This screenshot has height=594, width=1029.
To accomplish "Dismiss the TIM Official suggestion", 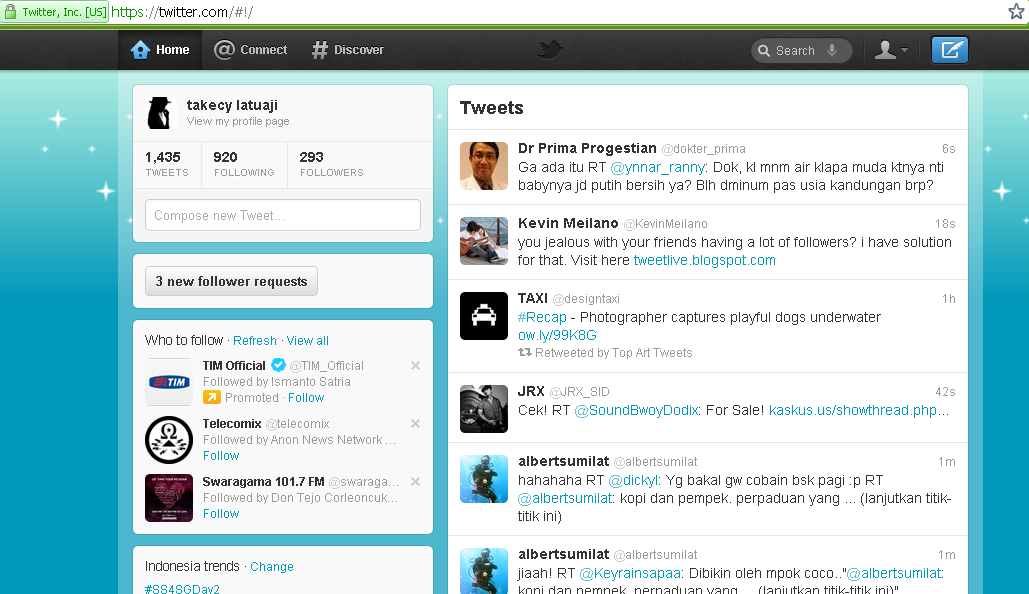I will 415,366.
